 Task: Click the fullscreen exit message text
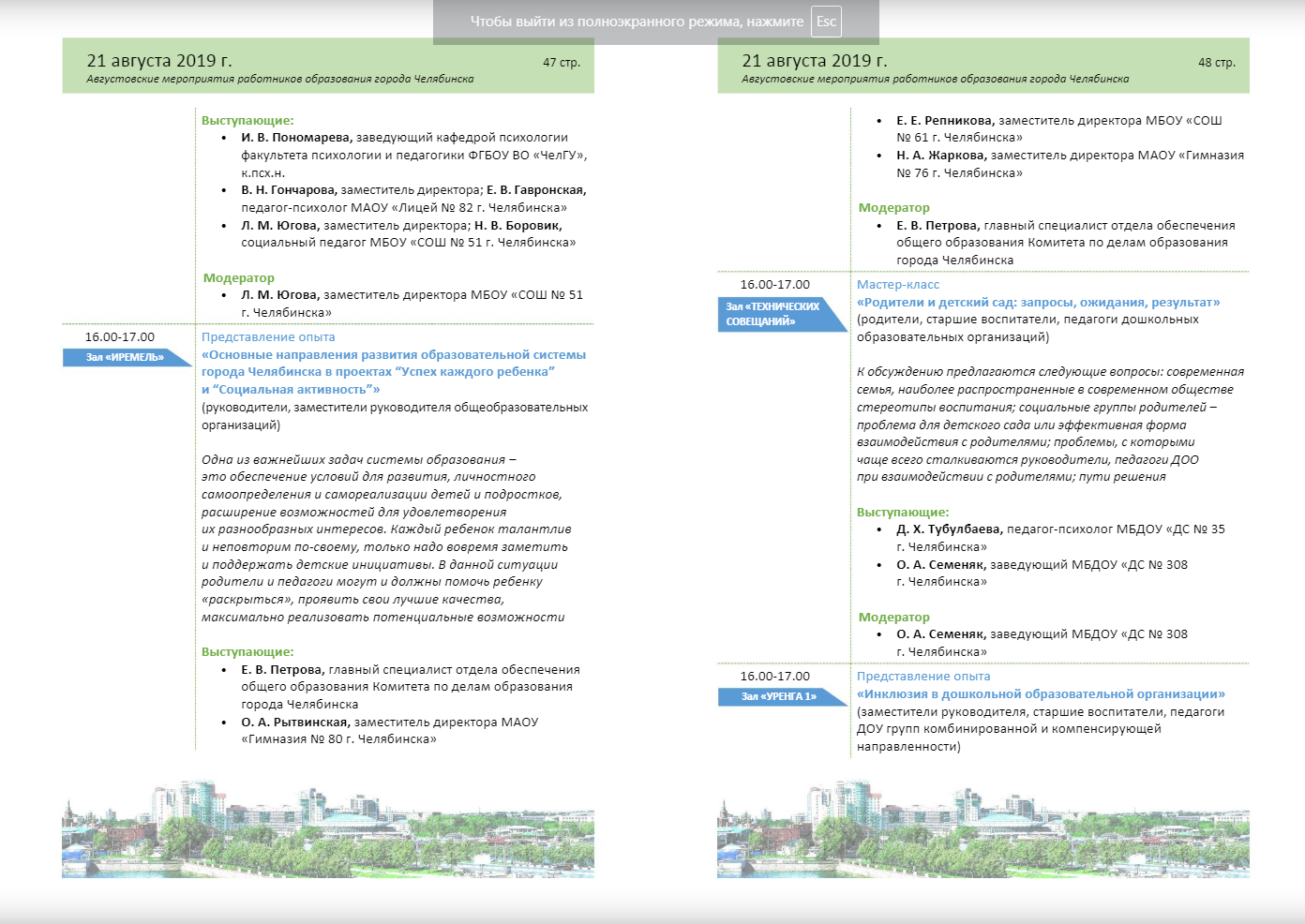click(637, 22)
